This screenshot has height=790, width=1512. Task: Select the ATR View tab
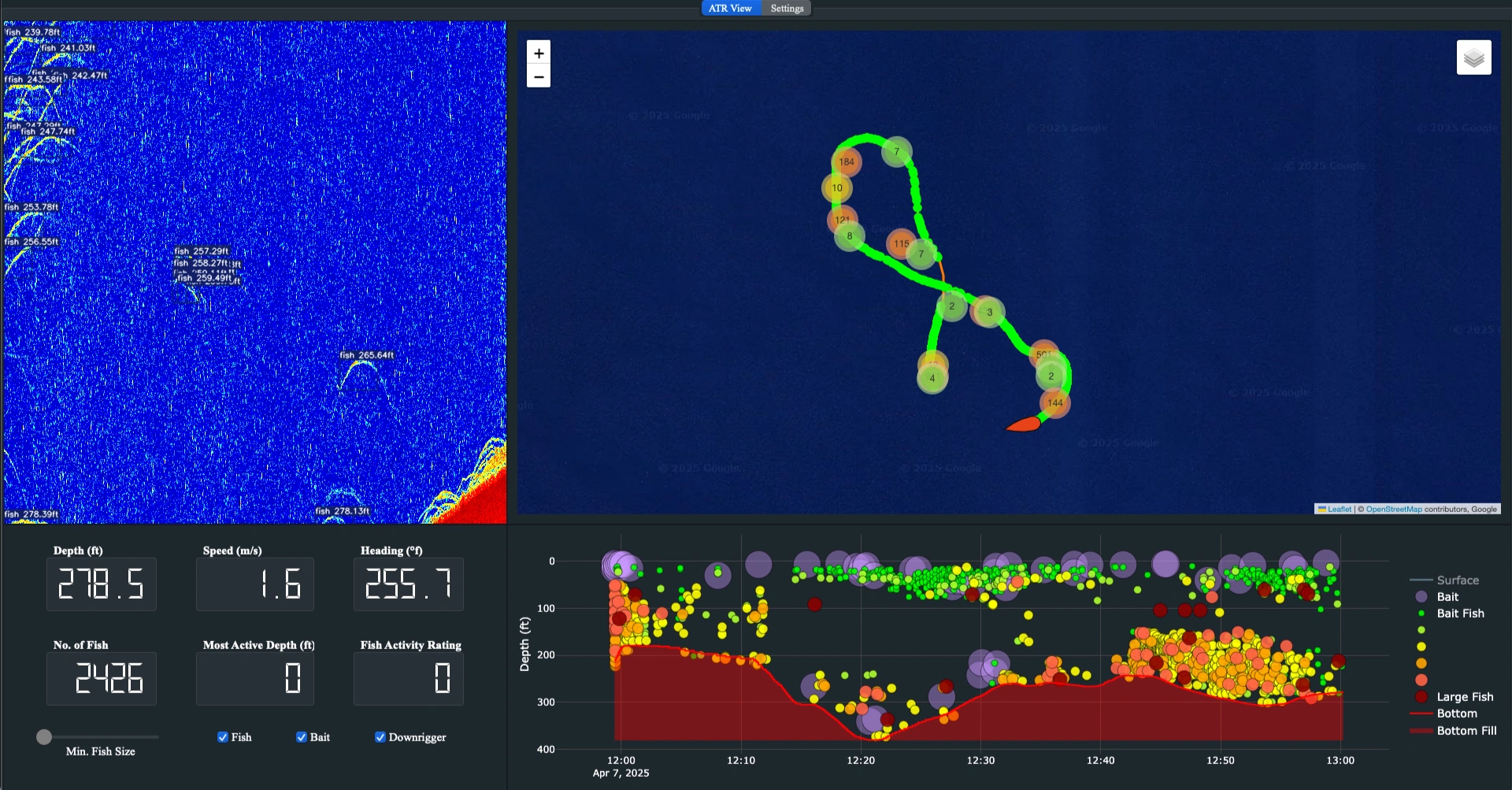point(730,9)
